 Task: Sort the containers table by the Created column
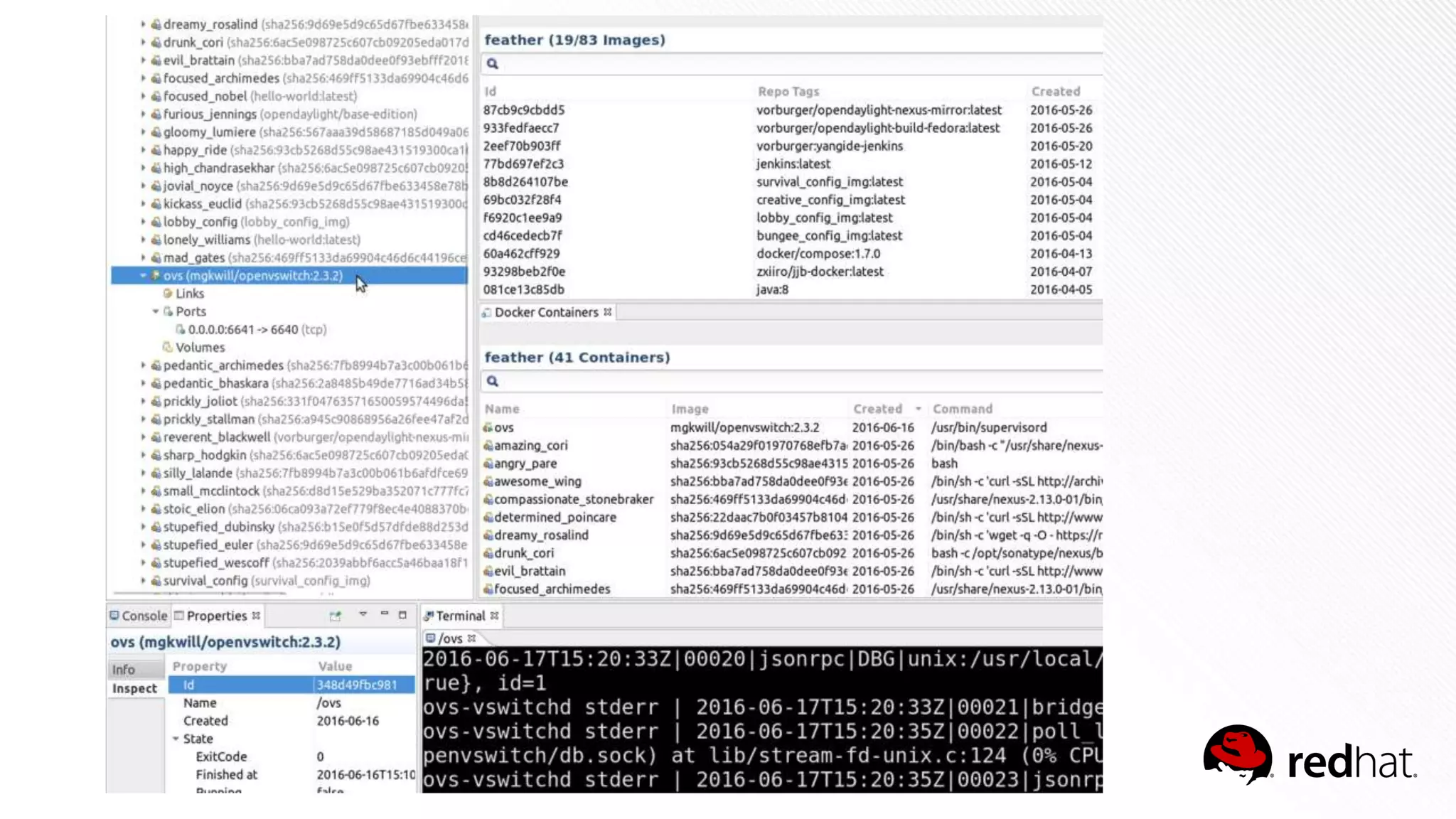878,409
